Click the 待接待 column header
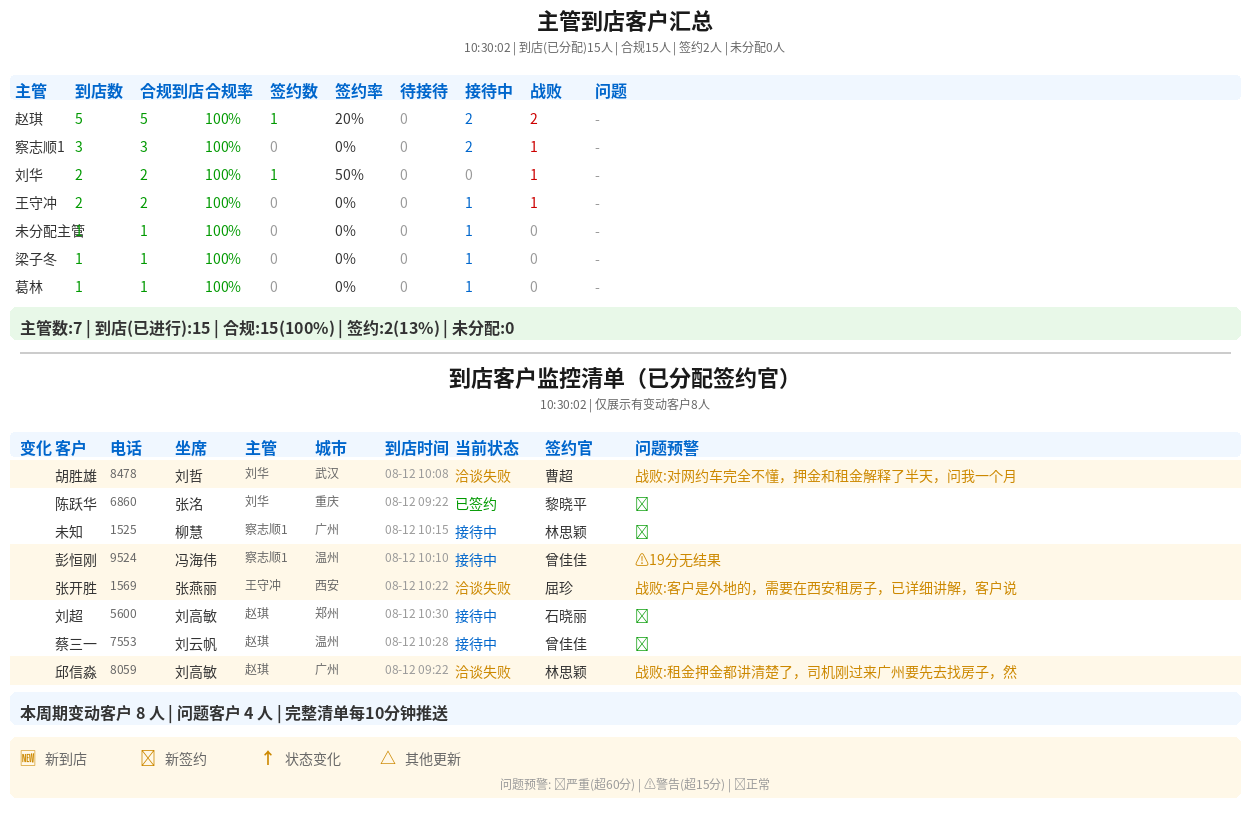Image resolution: width=1250 pixels, height=840 pixels. tap(424, 91)
